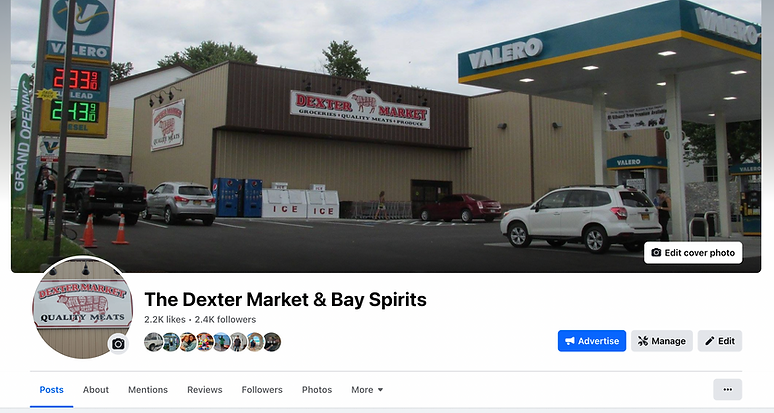Click the camera icon on profile picture
The image size is (774, 413).
click(x=118, y=344)
